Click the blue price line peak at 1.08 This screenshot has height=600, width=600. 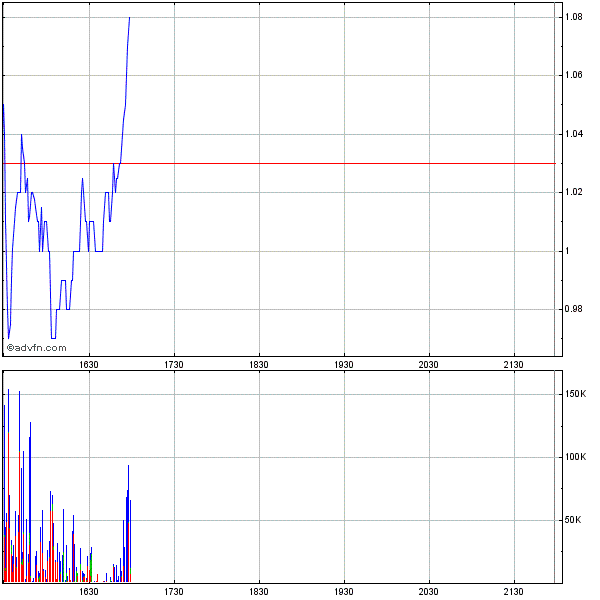129,18
